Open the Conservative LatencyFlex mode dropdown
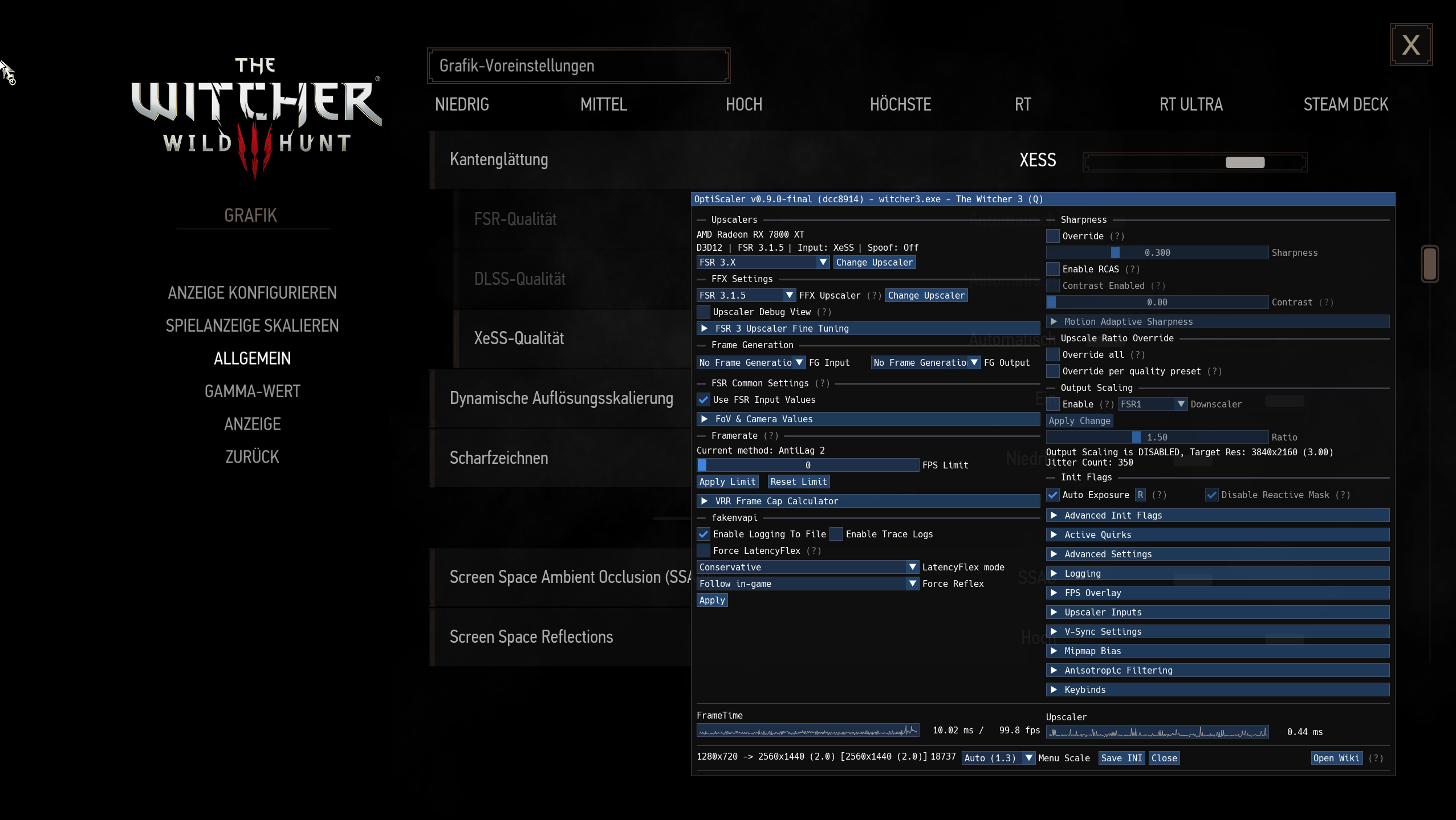 pyautogui.click(x=808, y=567)
